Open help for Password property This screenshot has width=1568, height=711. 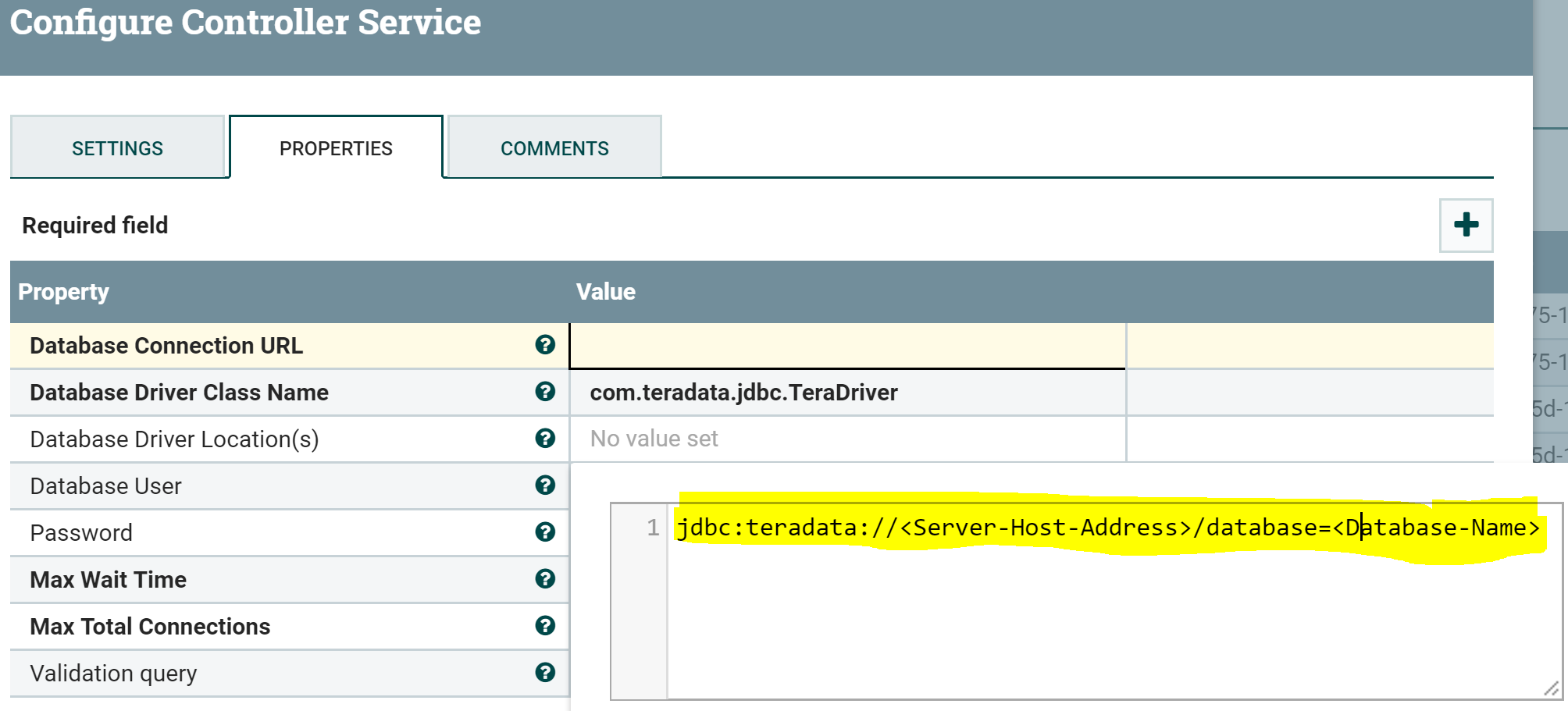545,532
